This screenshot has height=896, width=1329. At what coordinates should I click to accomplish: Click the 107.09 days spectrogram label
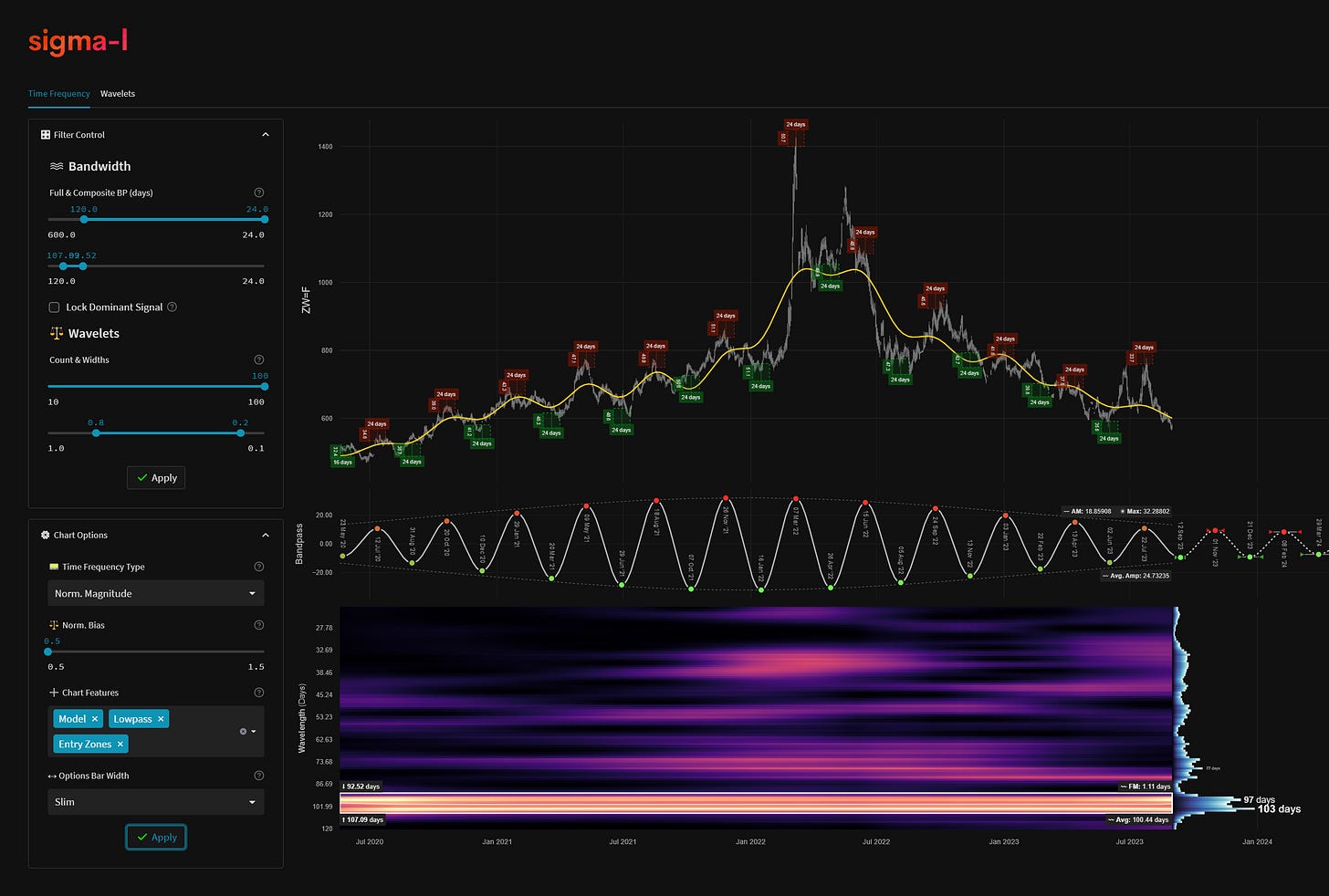(363, 820)
